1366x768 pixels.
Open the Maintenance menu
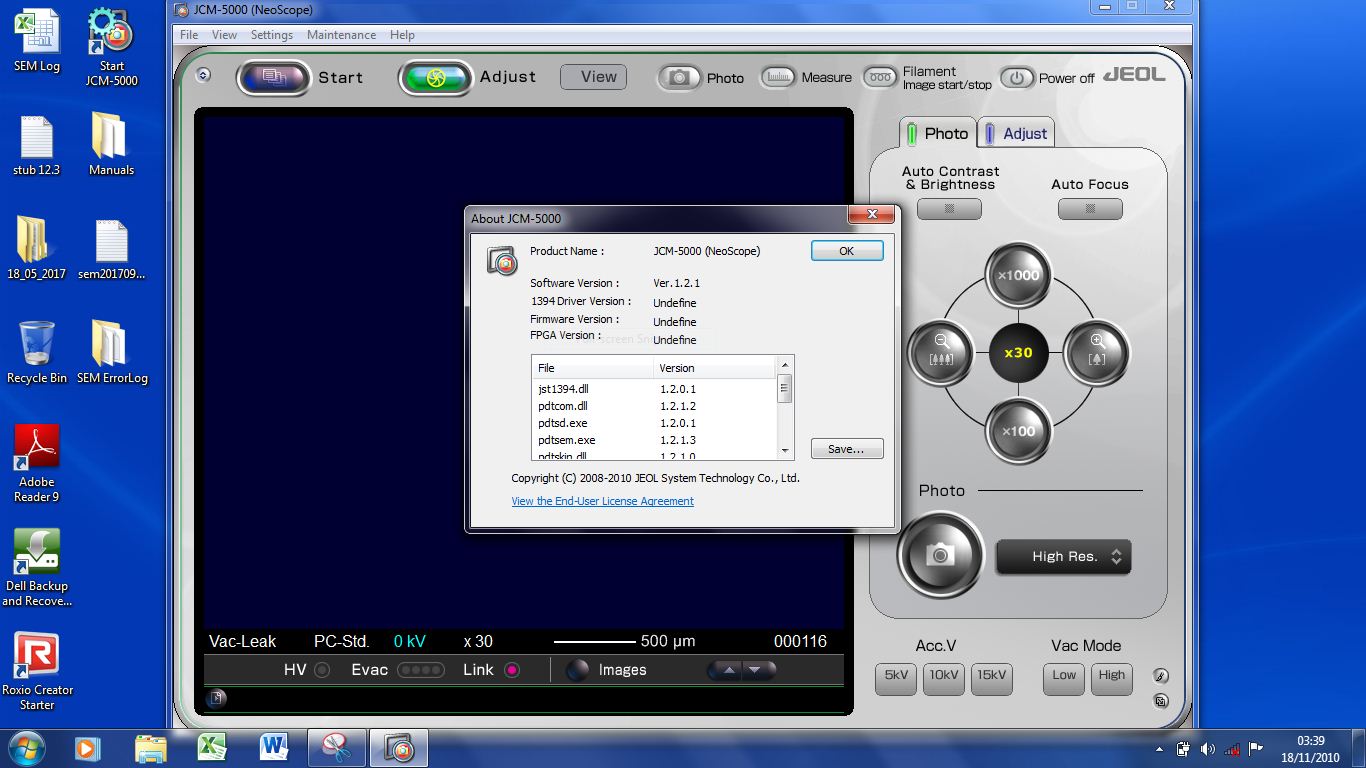[x=341, y=35]
